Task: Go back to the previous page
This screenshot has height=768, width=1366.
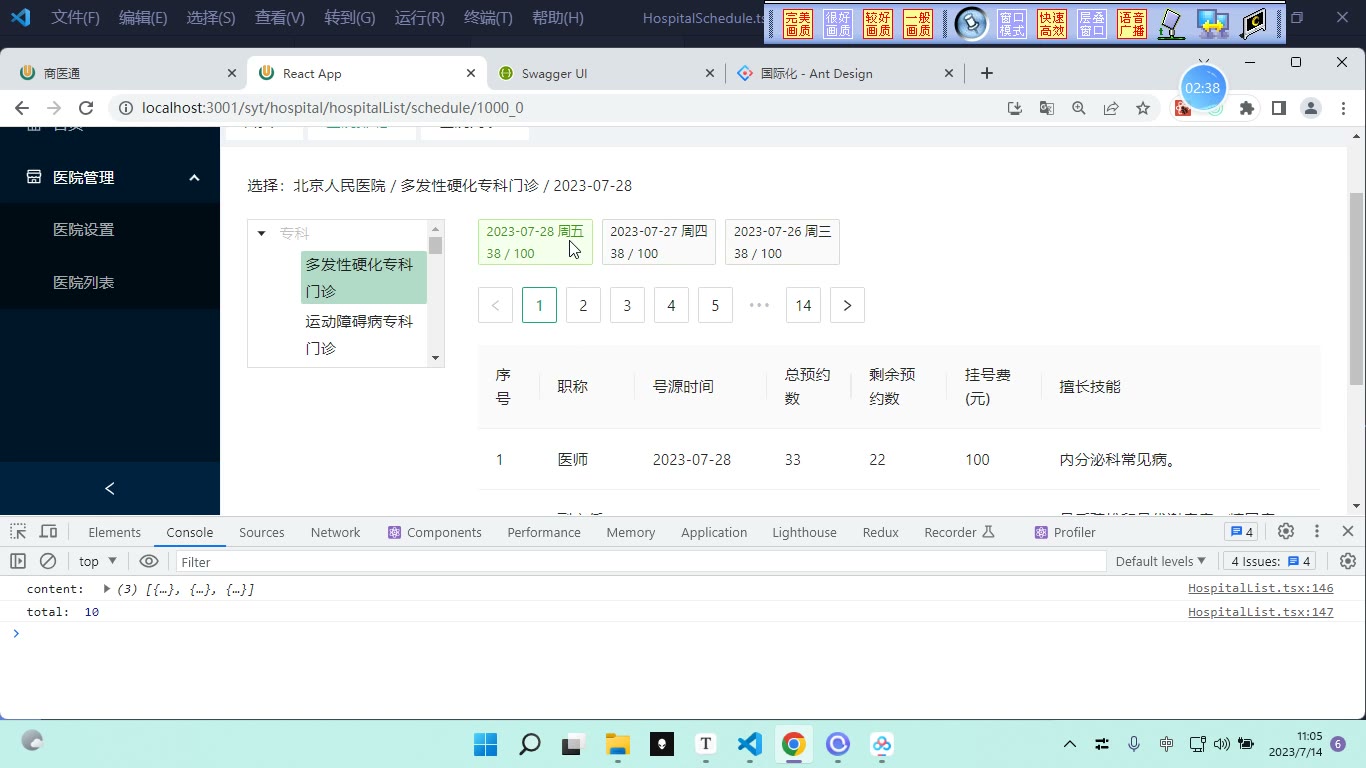Action: [22, 108]
